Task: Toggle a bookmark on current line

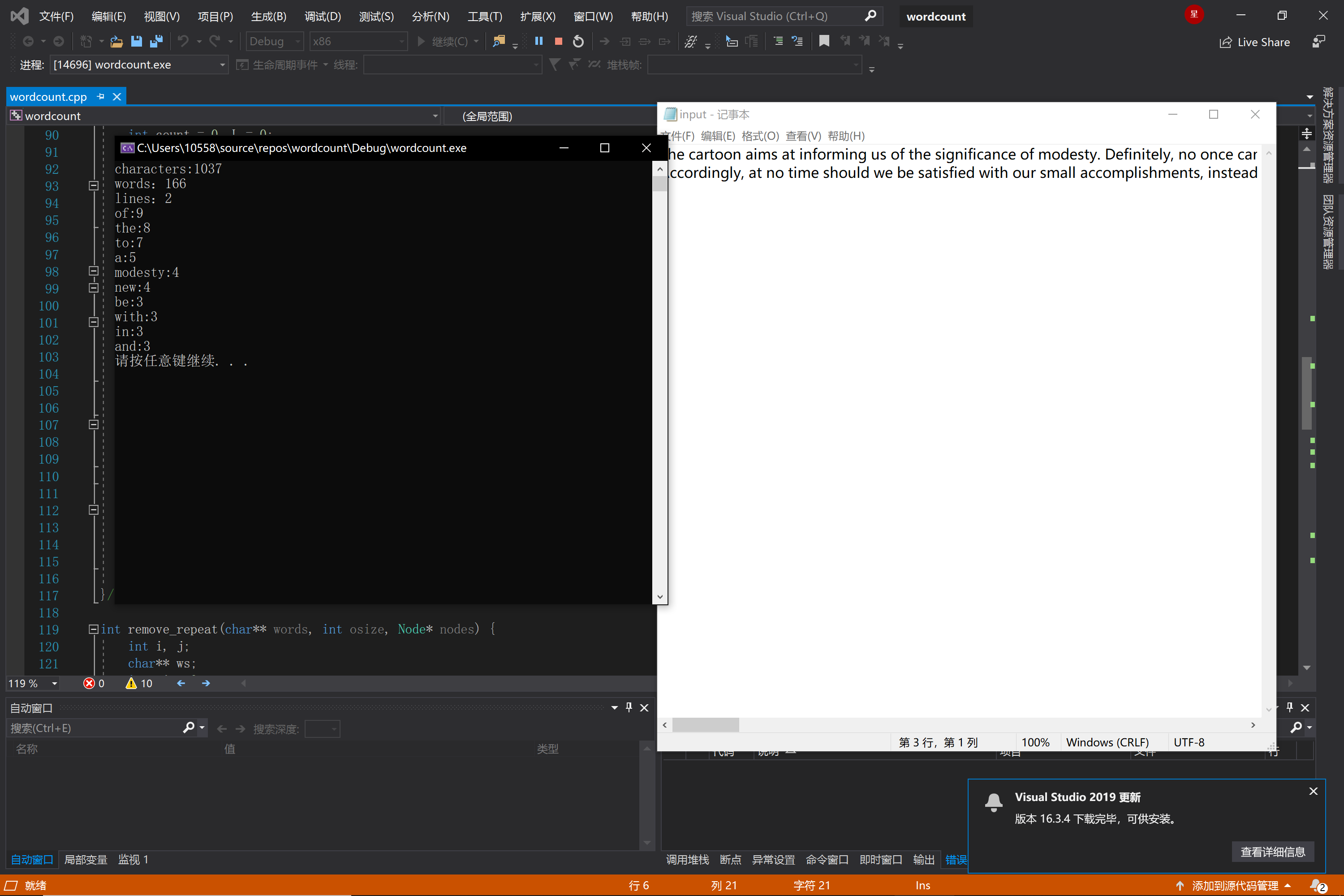Action: 824,41
